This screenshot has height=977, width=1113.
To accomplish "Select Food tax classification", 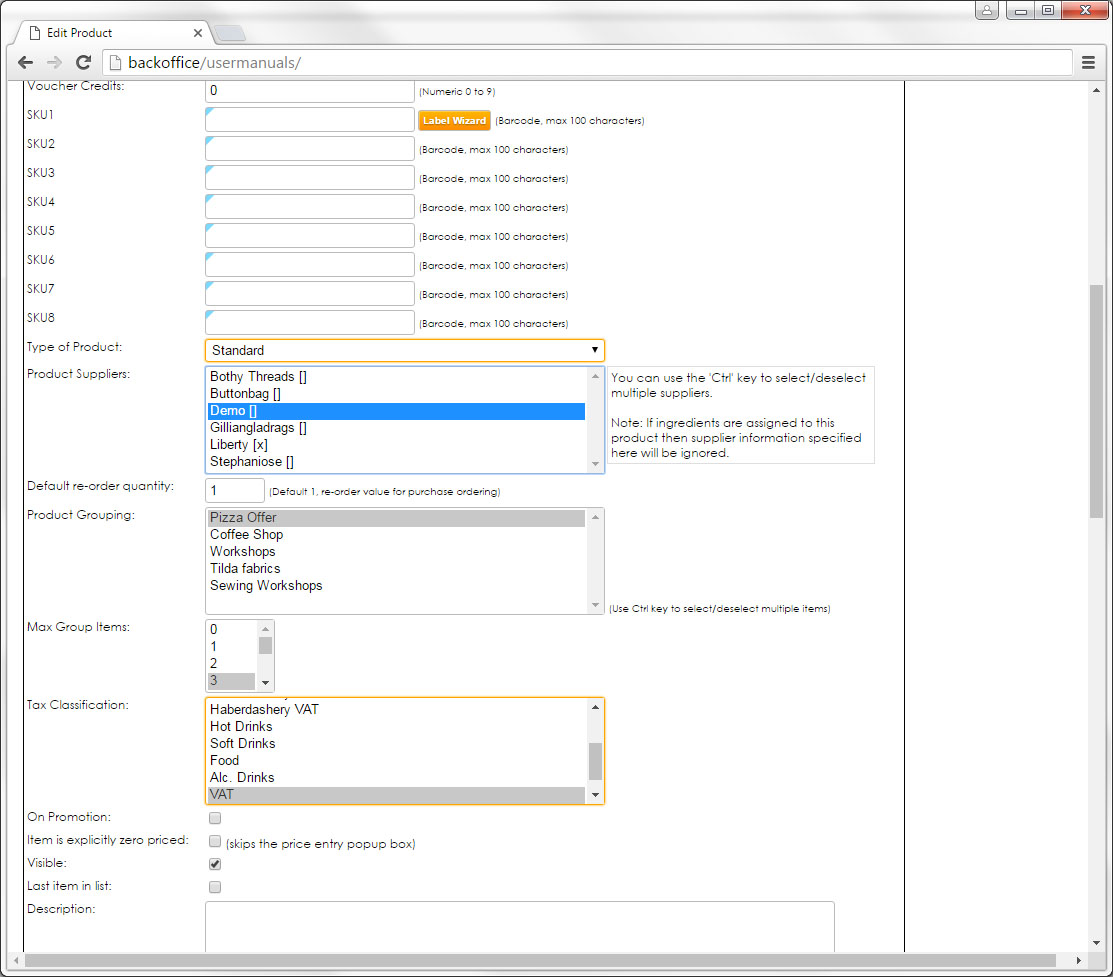I will point(396,760).
